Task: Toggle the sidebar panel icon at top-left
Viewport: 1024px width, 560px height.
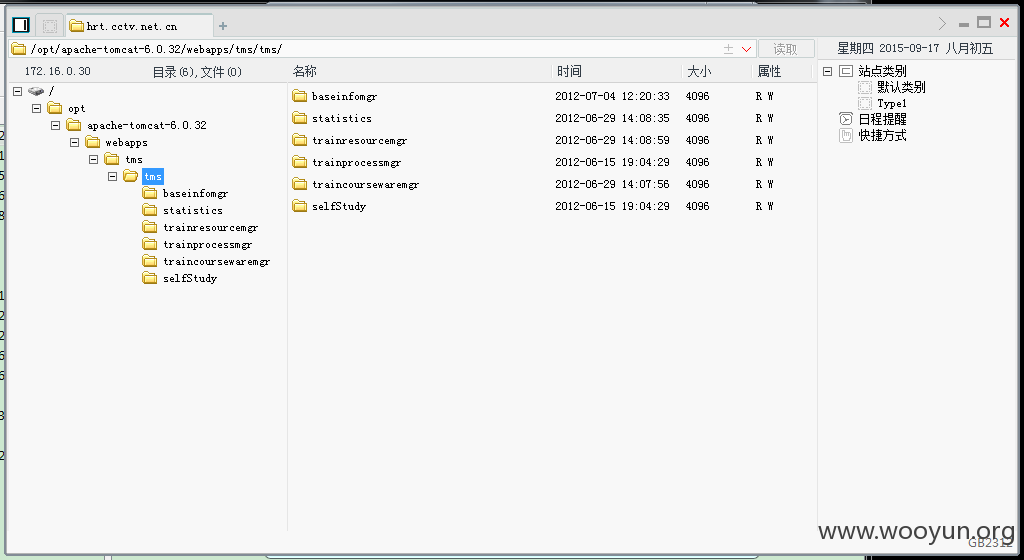Action: tap(21, 25)
